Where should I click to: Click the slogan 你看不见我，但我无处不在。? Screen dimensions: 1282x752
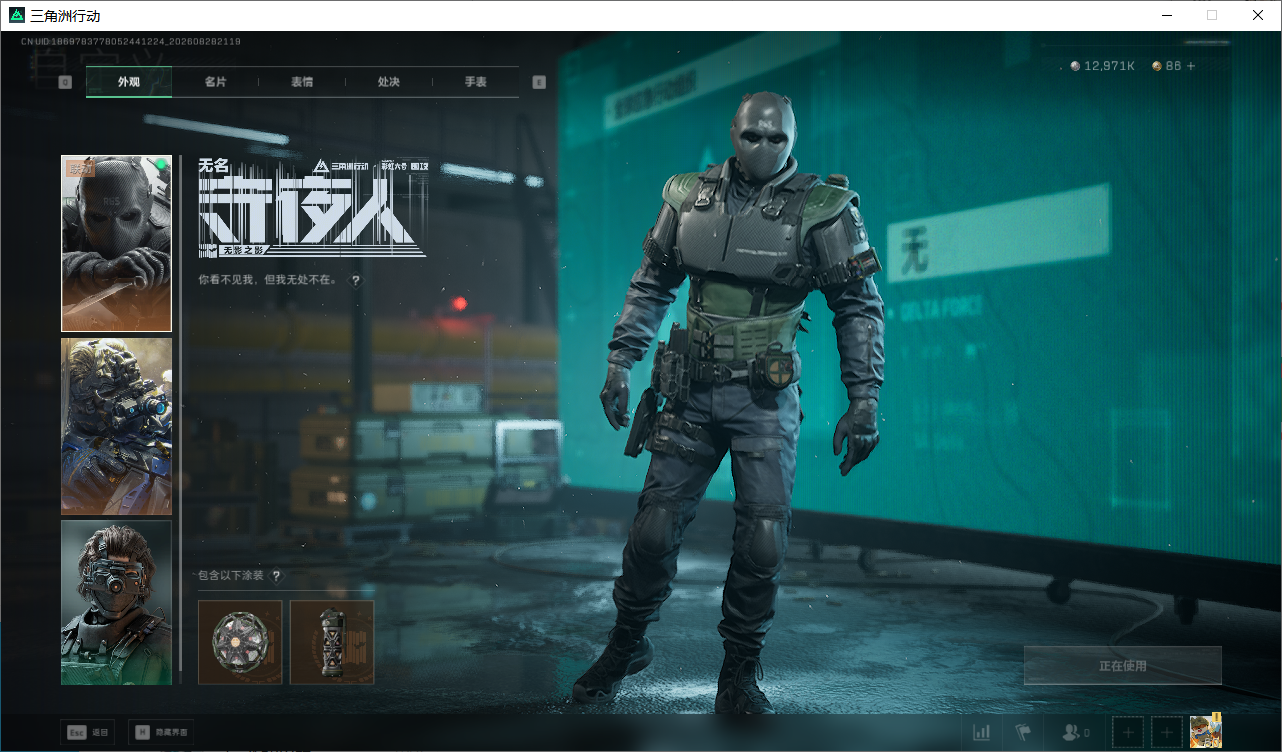pos(268,281)
